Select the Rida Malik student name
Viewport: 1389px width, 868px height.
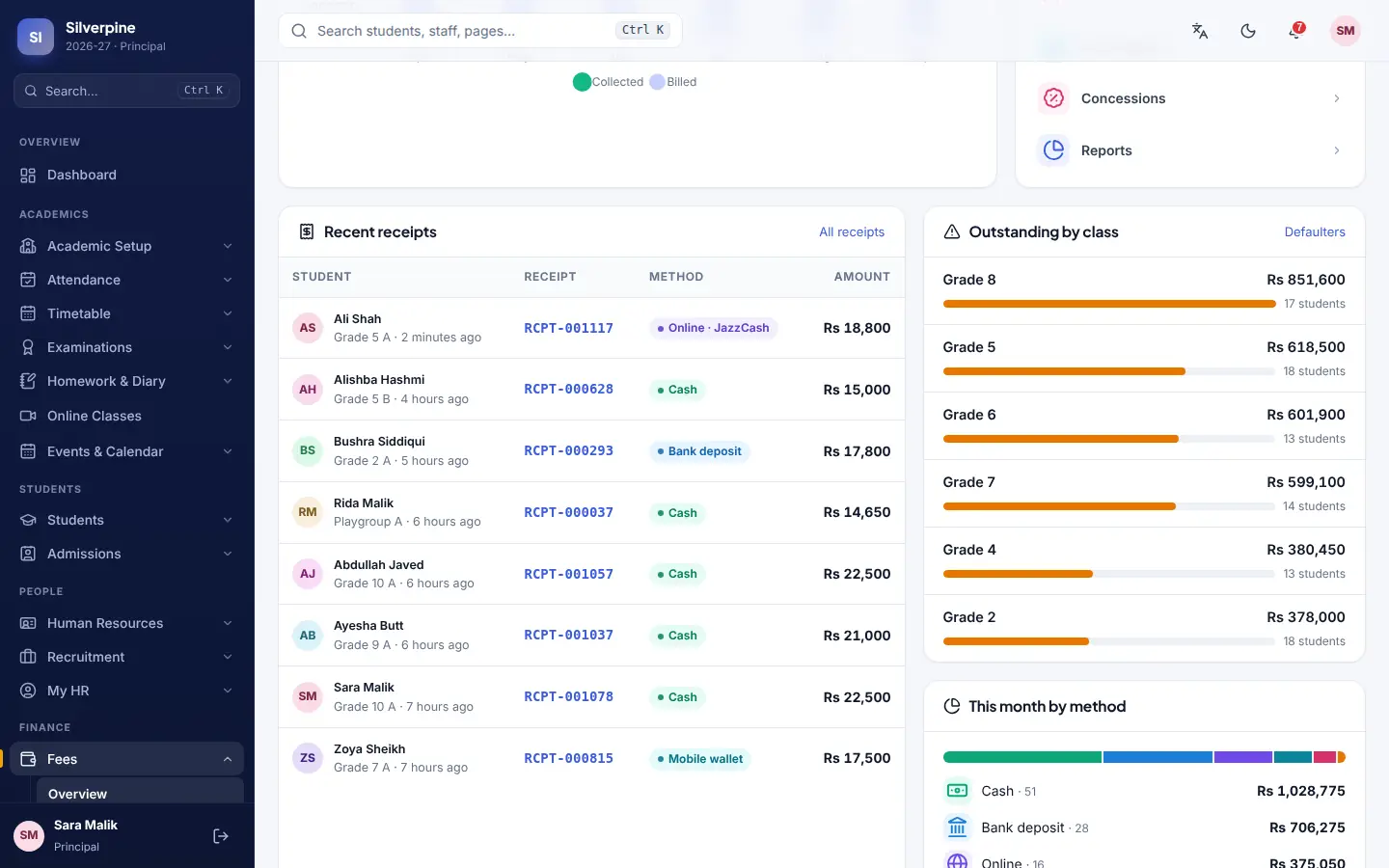point(364,503)
